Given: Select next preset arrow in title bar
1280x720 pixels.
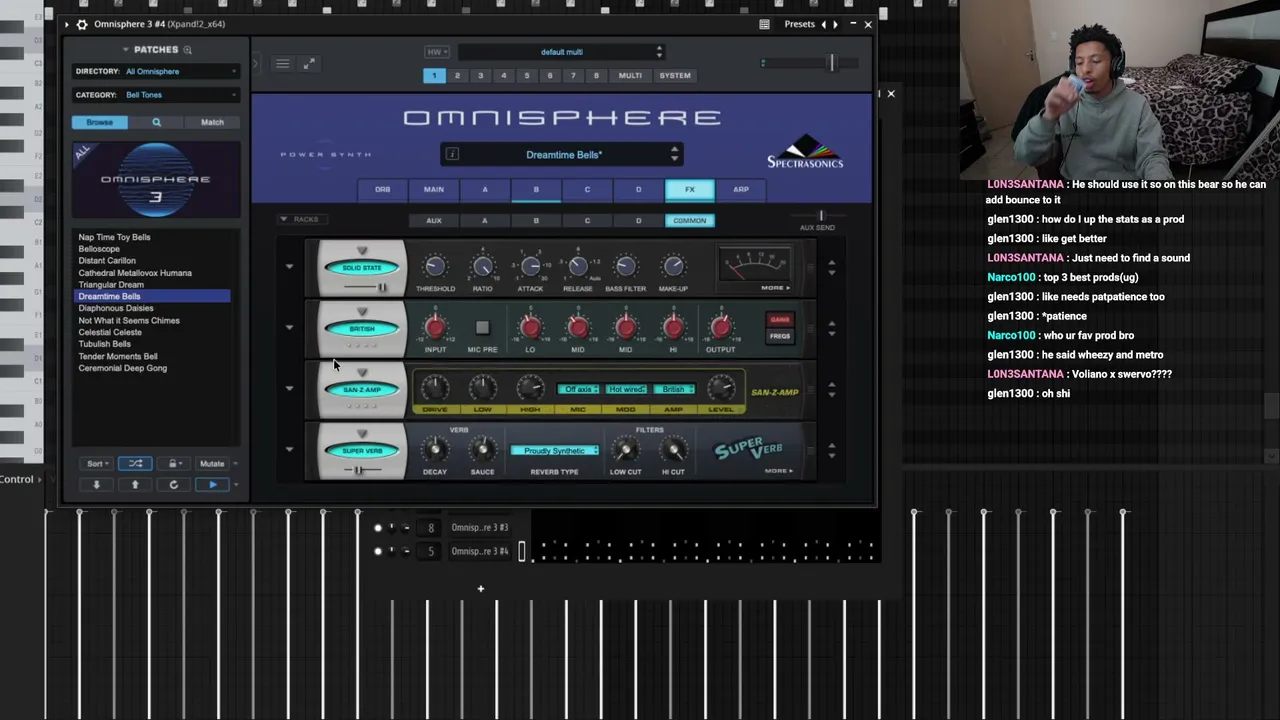Looking at the screenshot, I should [x=835, y=24].
